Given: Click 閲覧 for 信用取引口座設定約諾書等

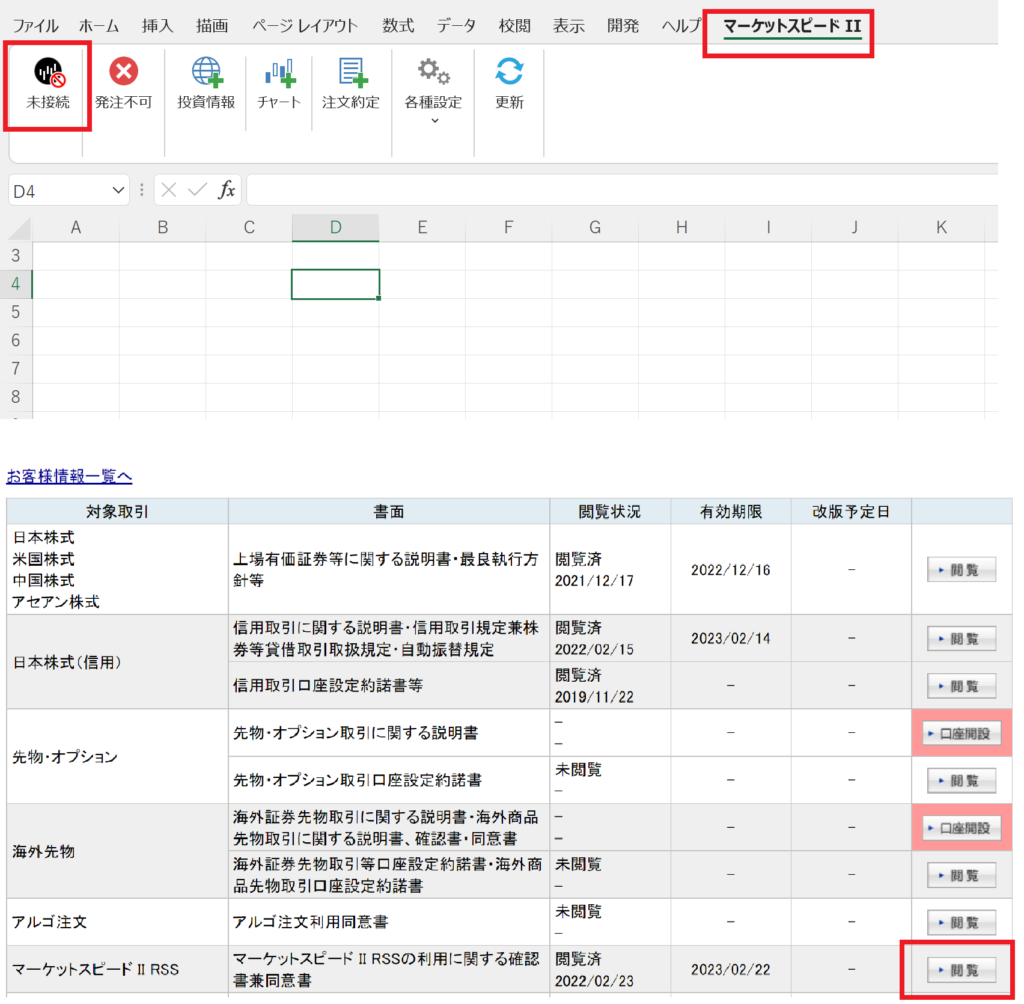Looking at the screenshot, I should [962, 686].
